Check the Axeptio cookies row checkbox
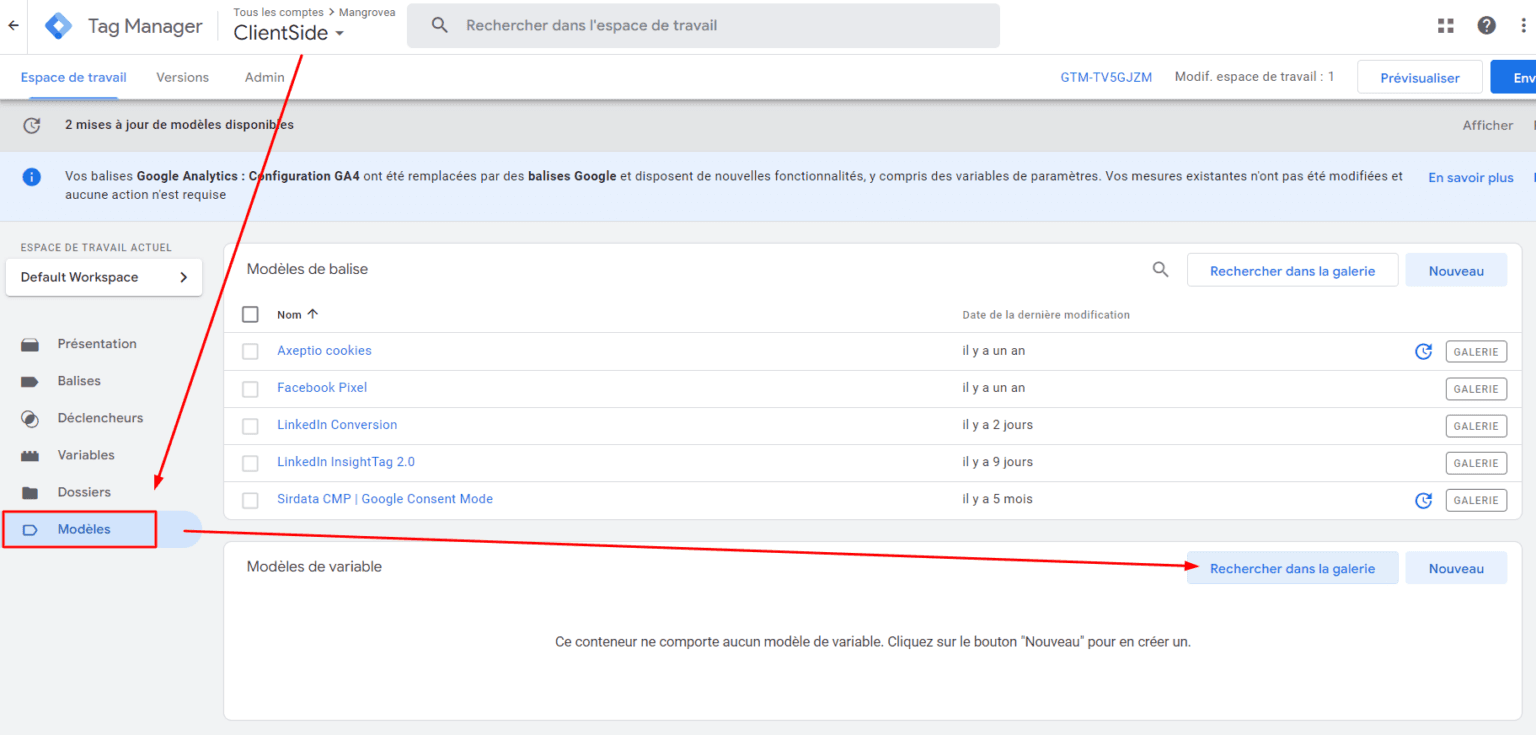This screenshot has width=1536, height=735. click(250, 352)
